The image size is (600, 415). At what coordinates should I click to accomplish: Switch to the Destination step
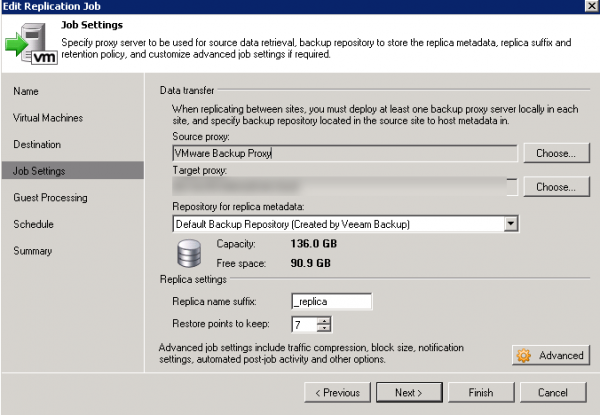coord(37,144)
